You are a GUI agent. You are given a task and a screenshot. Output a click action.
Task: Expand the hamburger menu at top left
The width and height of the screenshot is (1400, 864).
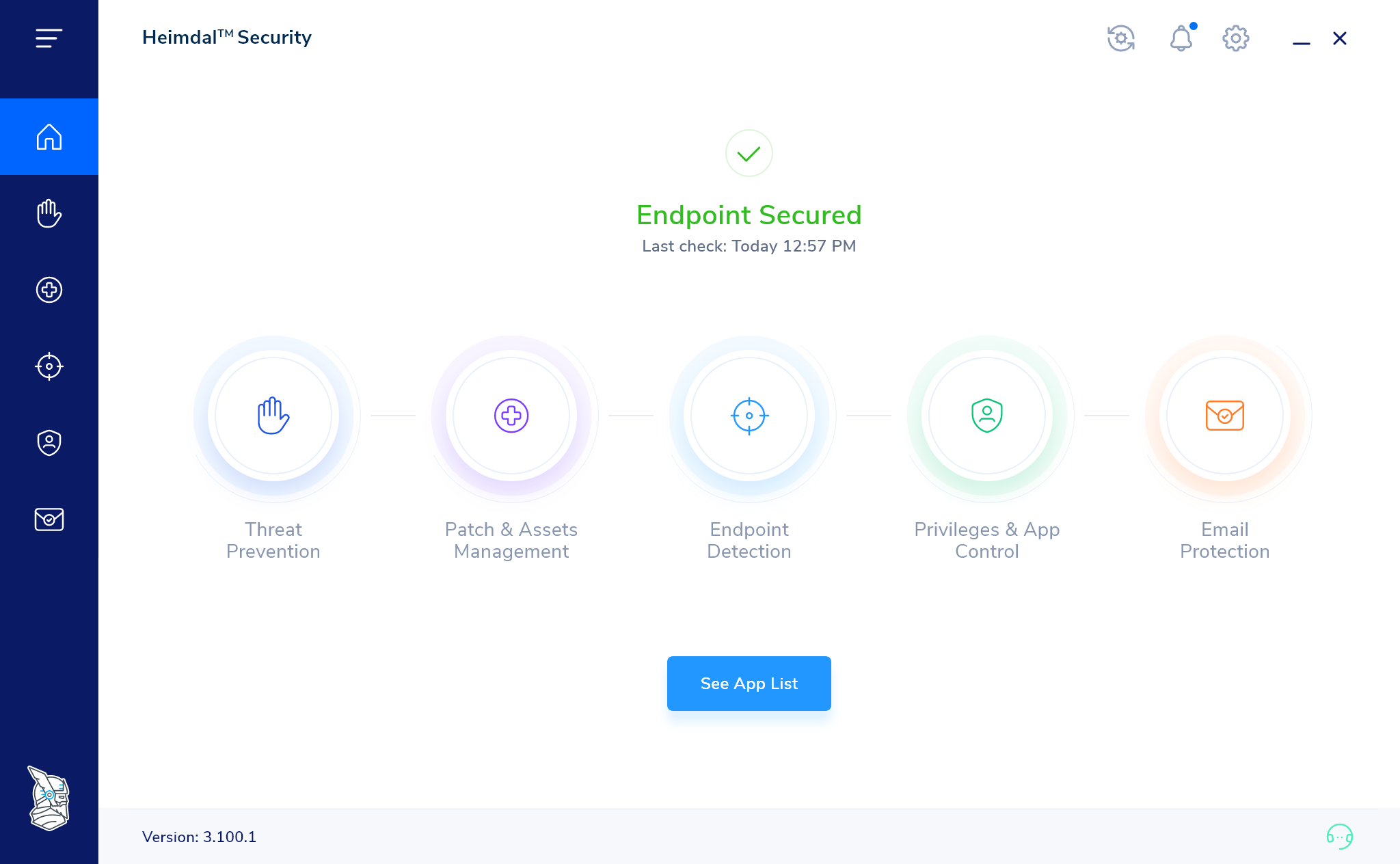pyautogui.click(x=48, y=38)
